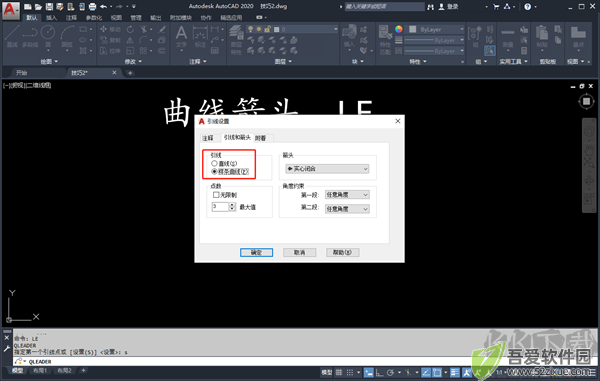The image size is (600, 381).
Task: Click the Measure (测量) utility tool
Action: coord(508,38)
